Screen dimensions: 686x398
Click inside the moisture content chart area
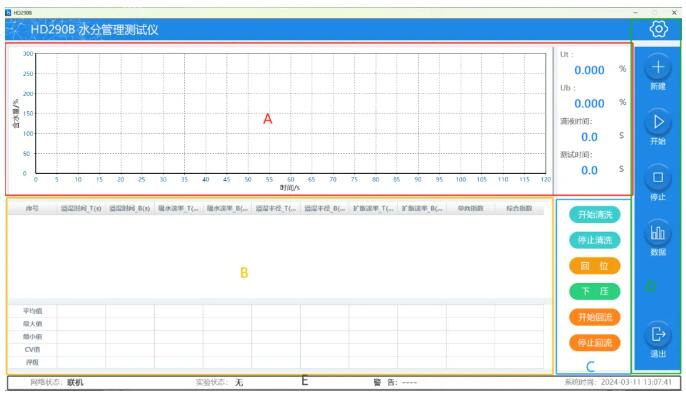coord(290,113)
